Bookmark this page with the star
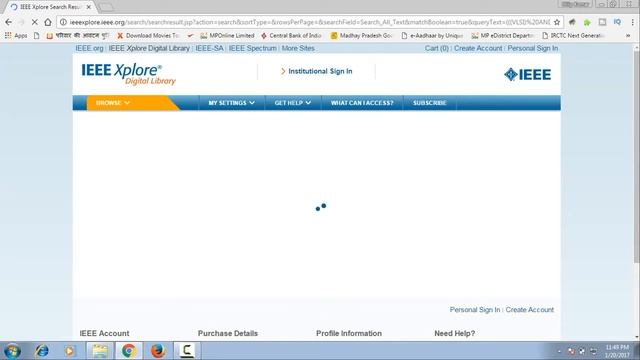Image resolution: width=640 pixels, height=360 pixels. 557,22
